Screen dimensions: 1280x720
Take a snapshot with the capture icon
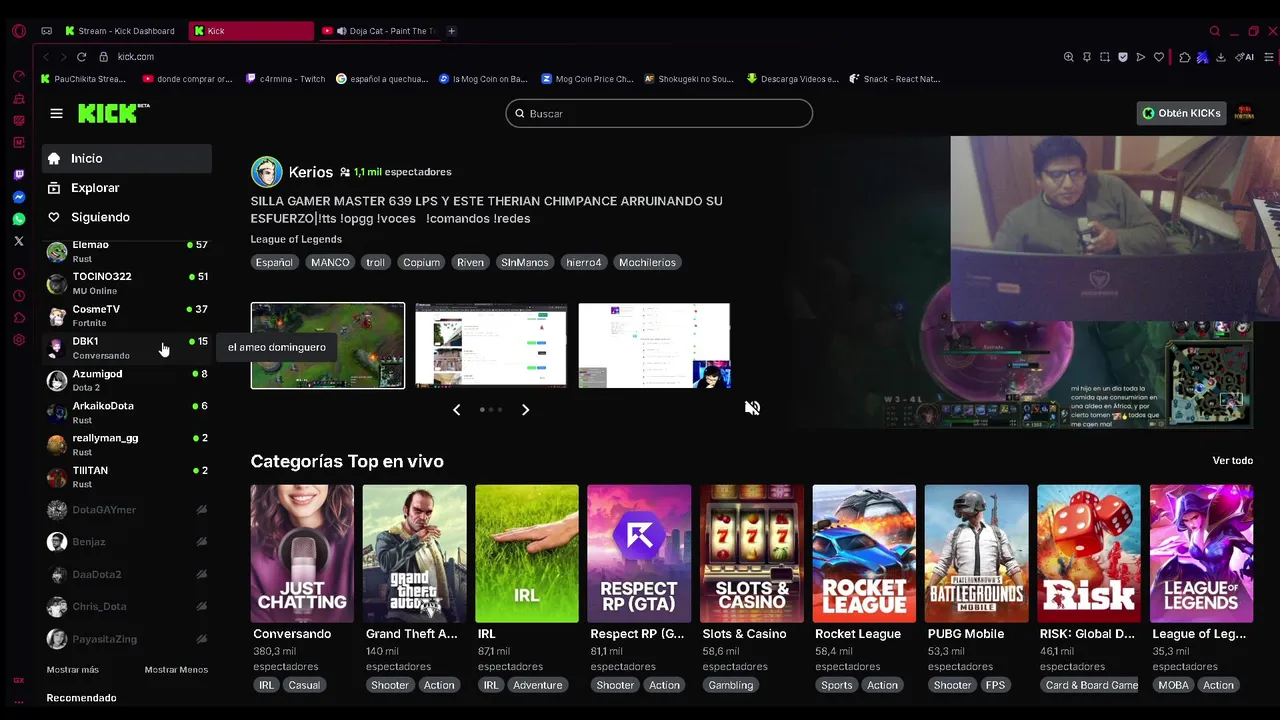pyautogui.click(x=1104, y=57)
